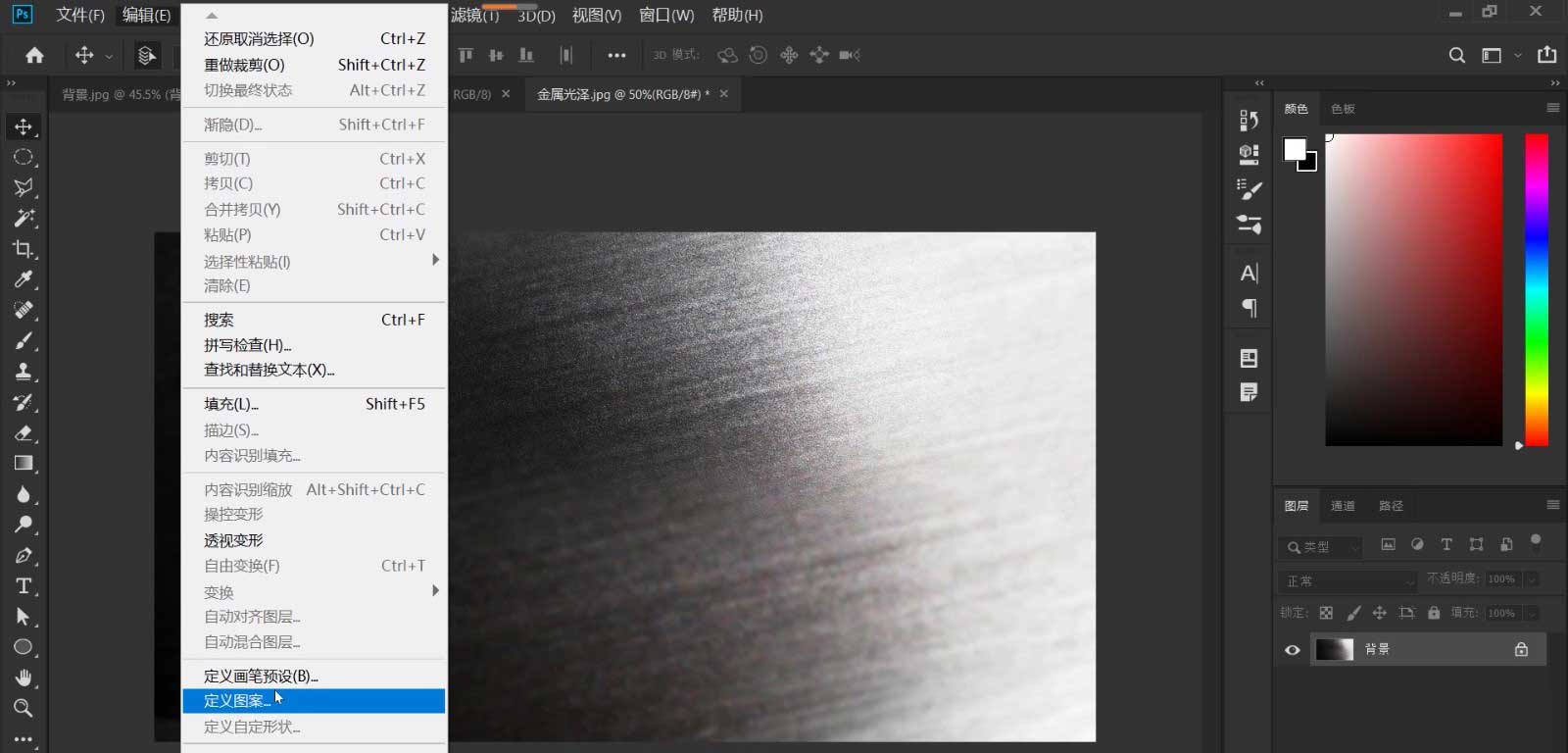
Task: Toggle visibility eye of 背景 layer
Action: click(1293, 649)
